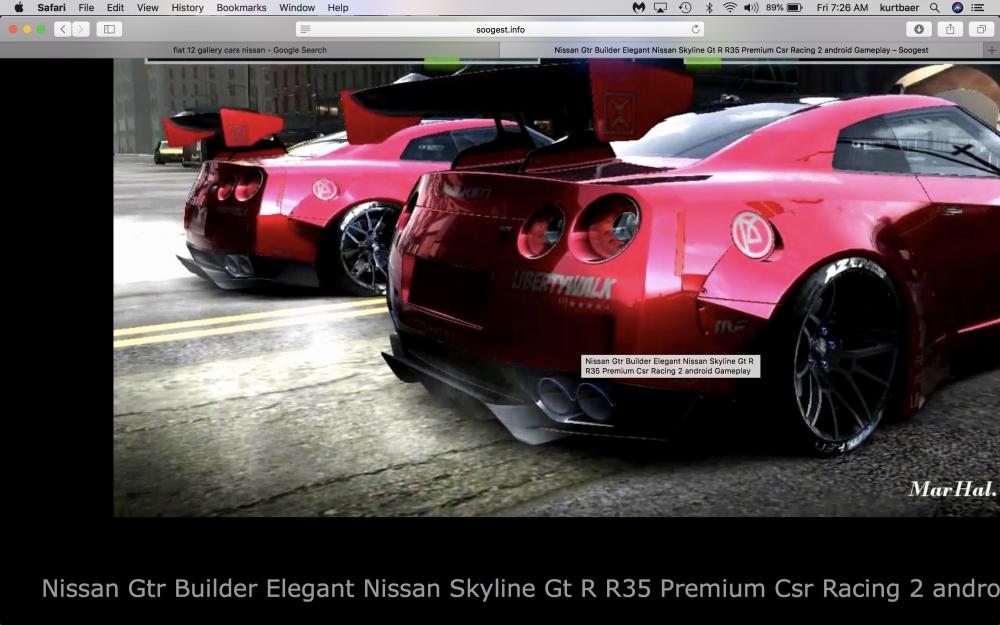Go forward to the next page

click(x=81, y=29)
